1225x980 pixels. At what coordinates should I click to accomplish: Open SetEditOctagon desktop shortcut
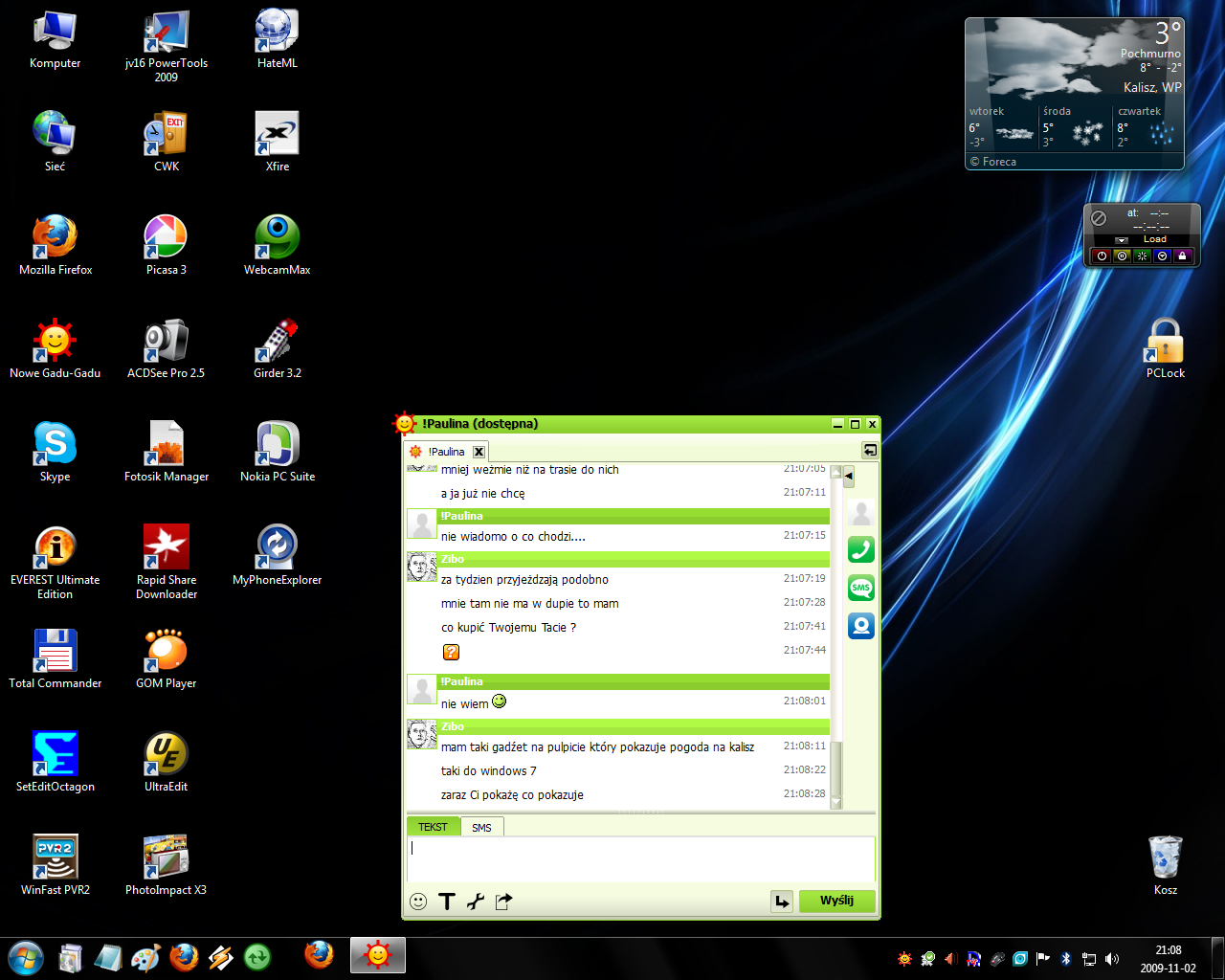coord(56,762)
